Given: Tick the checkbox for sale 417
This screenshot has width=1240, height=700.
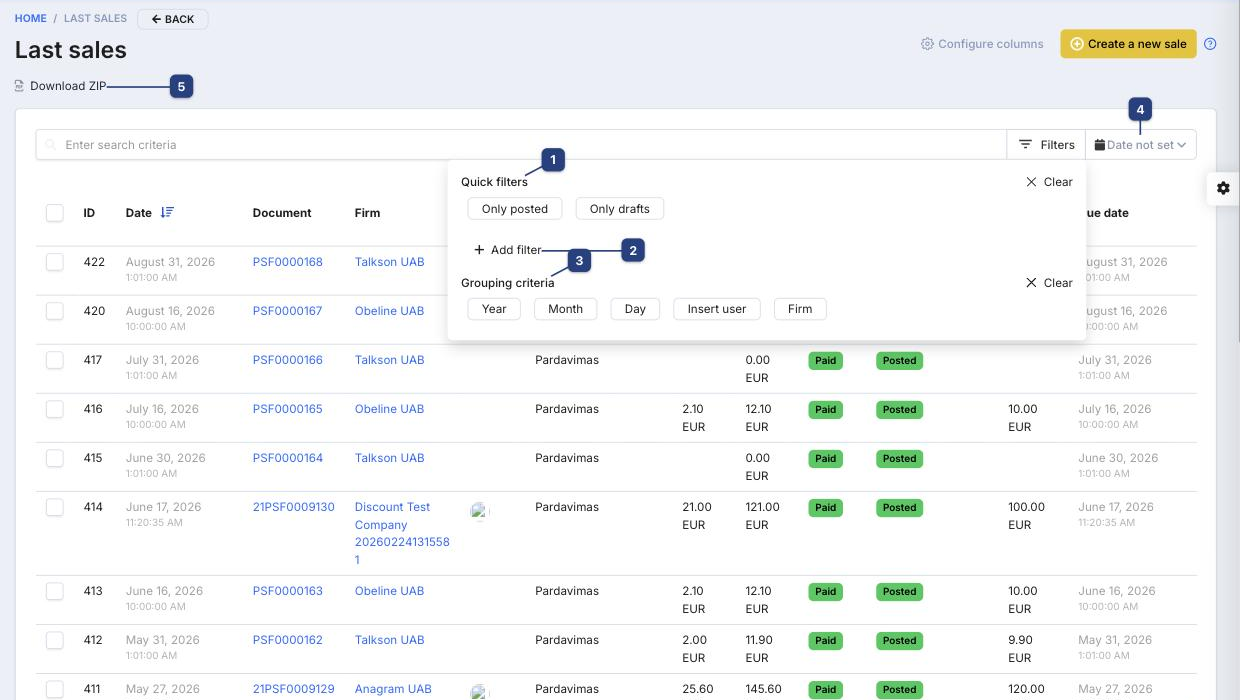Looking at the screenshot, I should (x=55, y=360).
